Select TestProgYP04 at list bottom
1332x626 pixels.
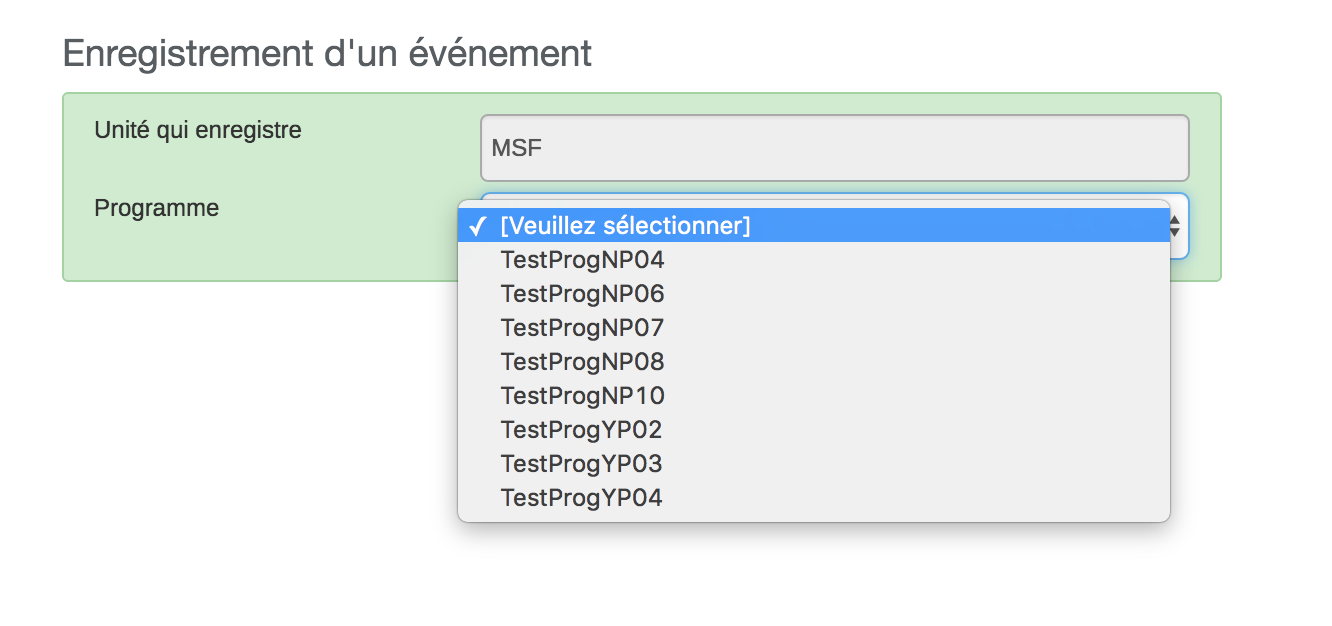coord(581,498)
